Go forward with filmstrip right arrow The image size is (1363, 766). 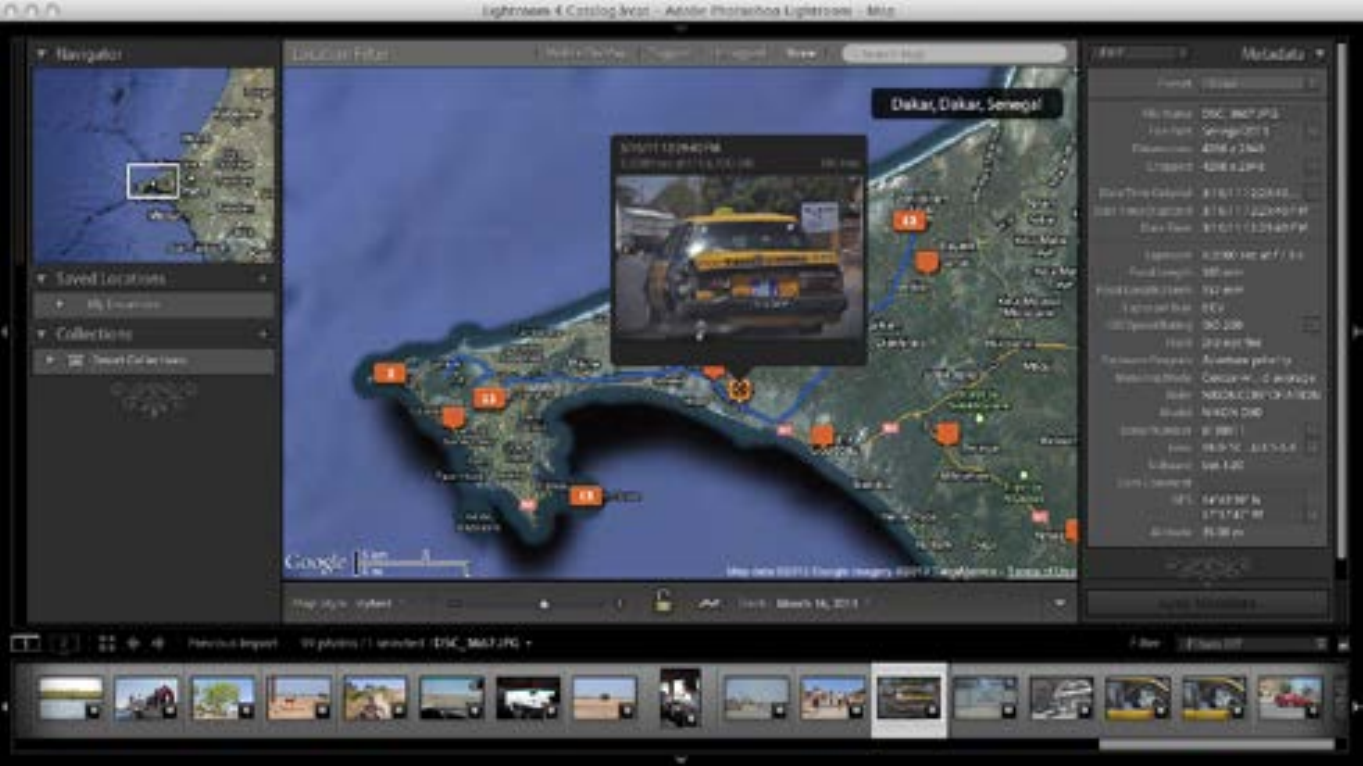coord(157,644)
